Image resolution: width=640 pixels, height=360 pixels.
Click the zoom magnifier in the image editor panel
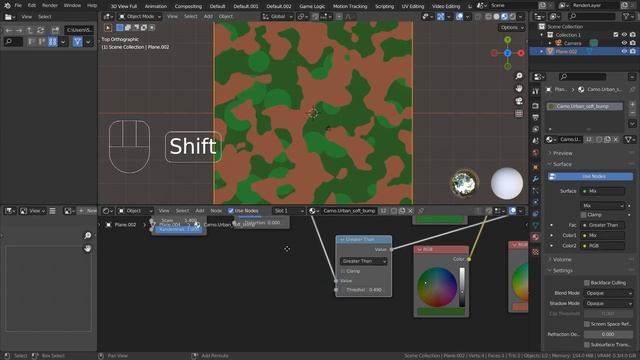click(x=87, y=236)
